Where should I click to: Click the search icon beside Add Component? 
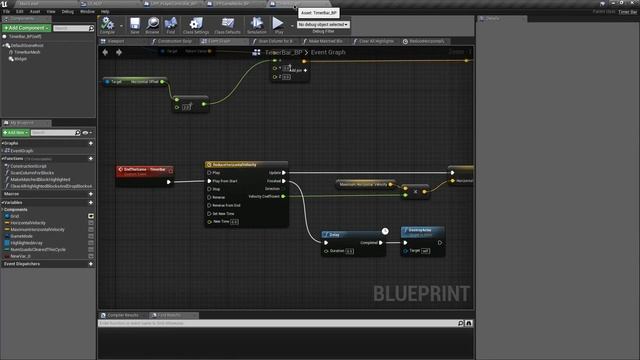(x=91, y=28)
